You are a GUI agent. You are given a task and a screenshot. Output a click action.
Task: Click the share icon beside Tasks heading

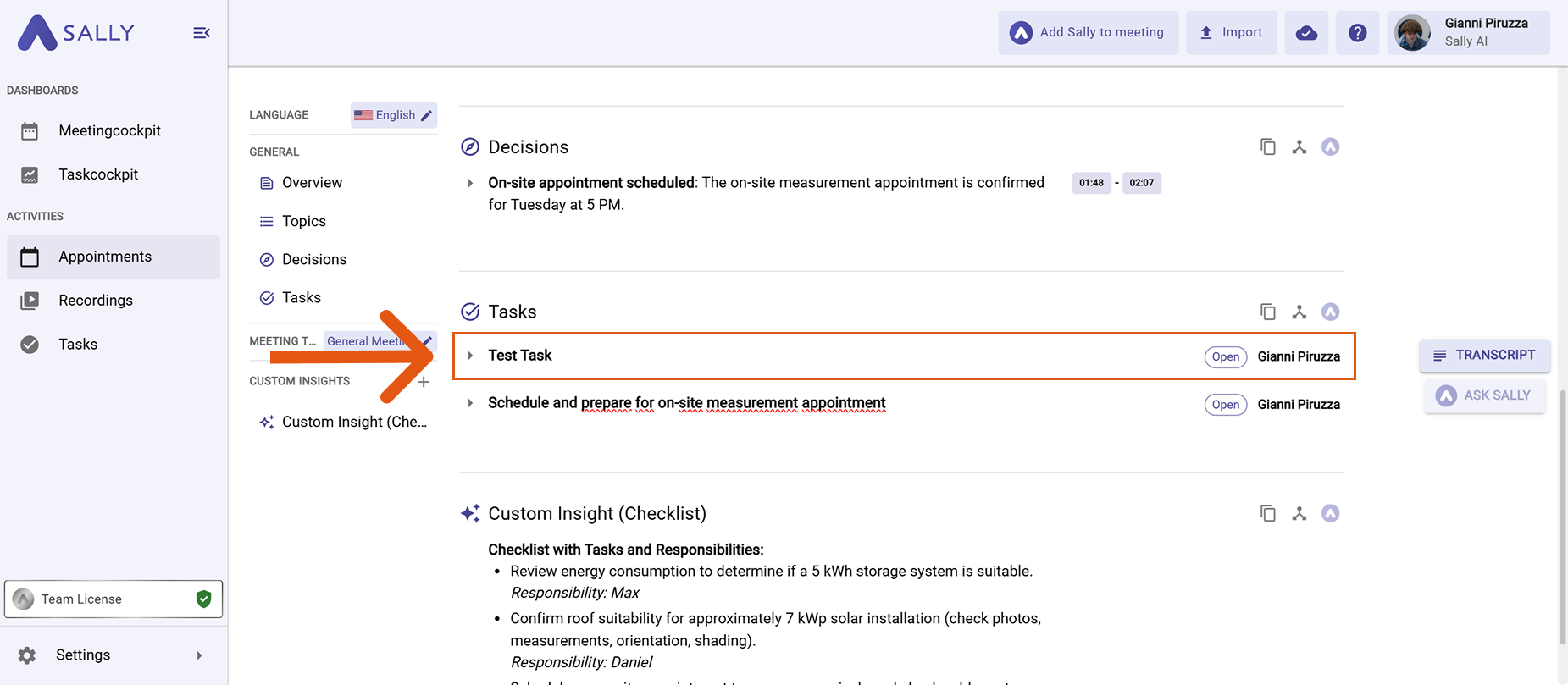[1299, 312]
